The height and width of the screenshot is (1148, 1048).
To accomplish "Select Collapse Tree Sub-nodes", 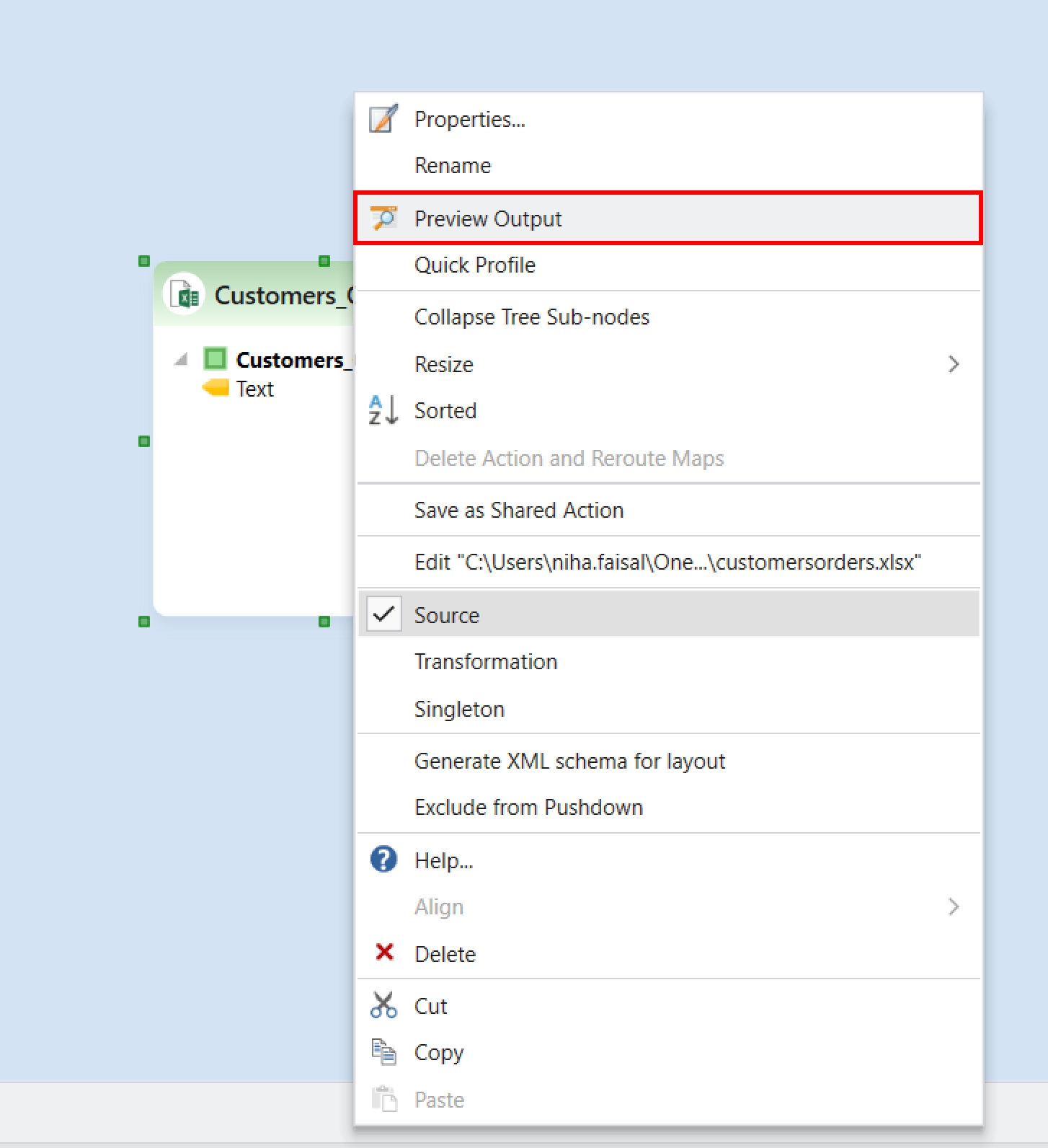I will point(531,317).
